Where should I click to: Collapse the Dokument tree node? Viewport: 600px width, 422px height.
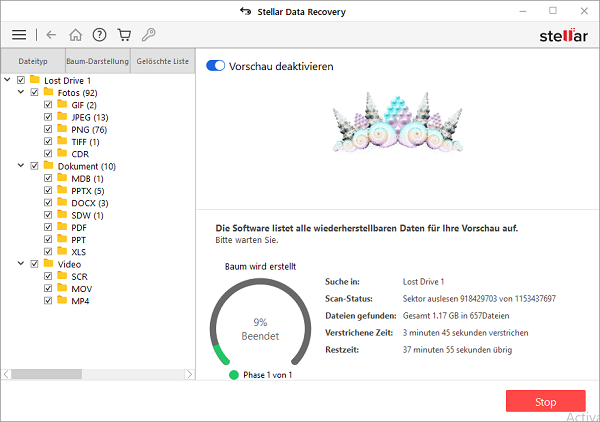[x=21, y=165]
